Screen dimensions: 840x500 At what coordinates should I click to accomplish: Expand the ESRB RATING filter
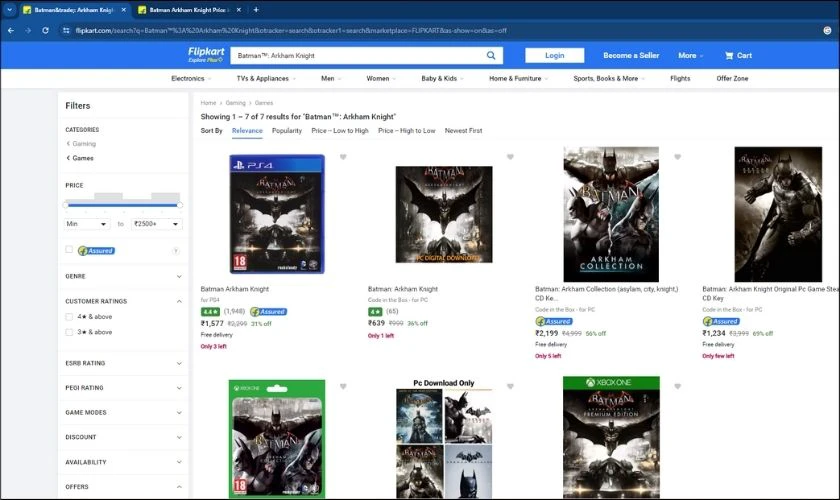[123, 363]
